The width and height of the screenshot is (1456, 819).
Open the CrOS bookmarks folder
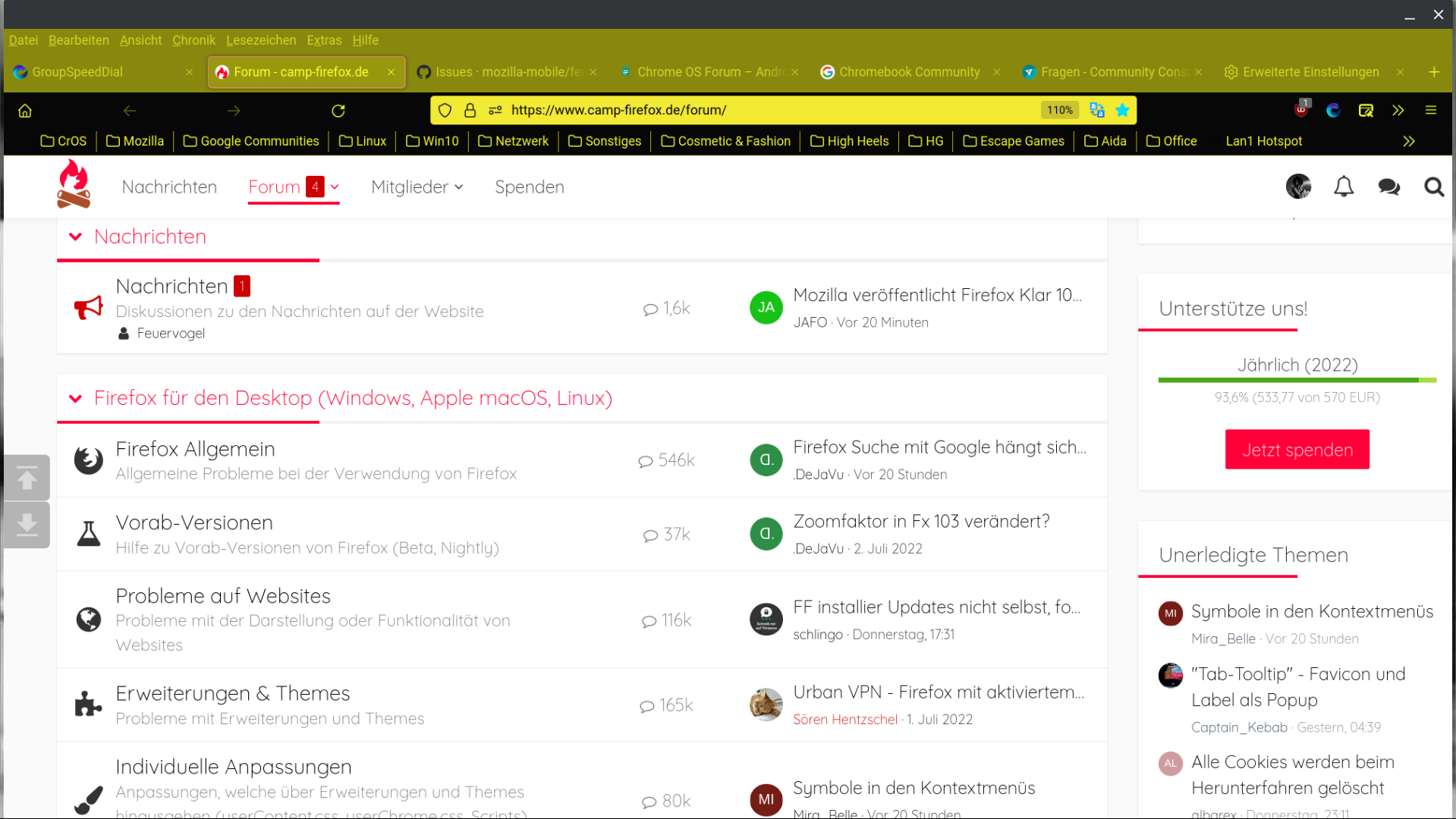coord(64,142)
